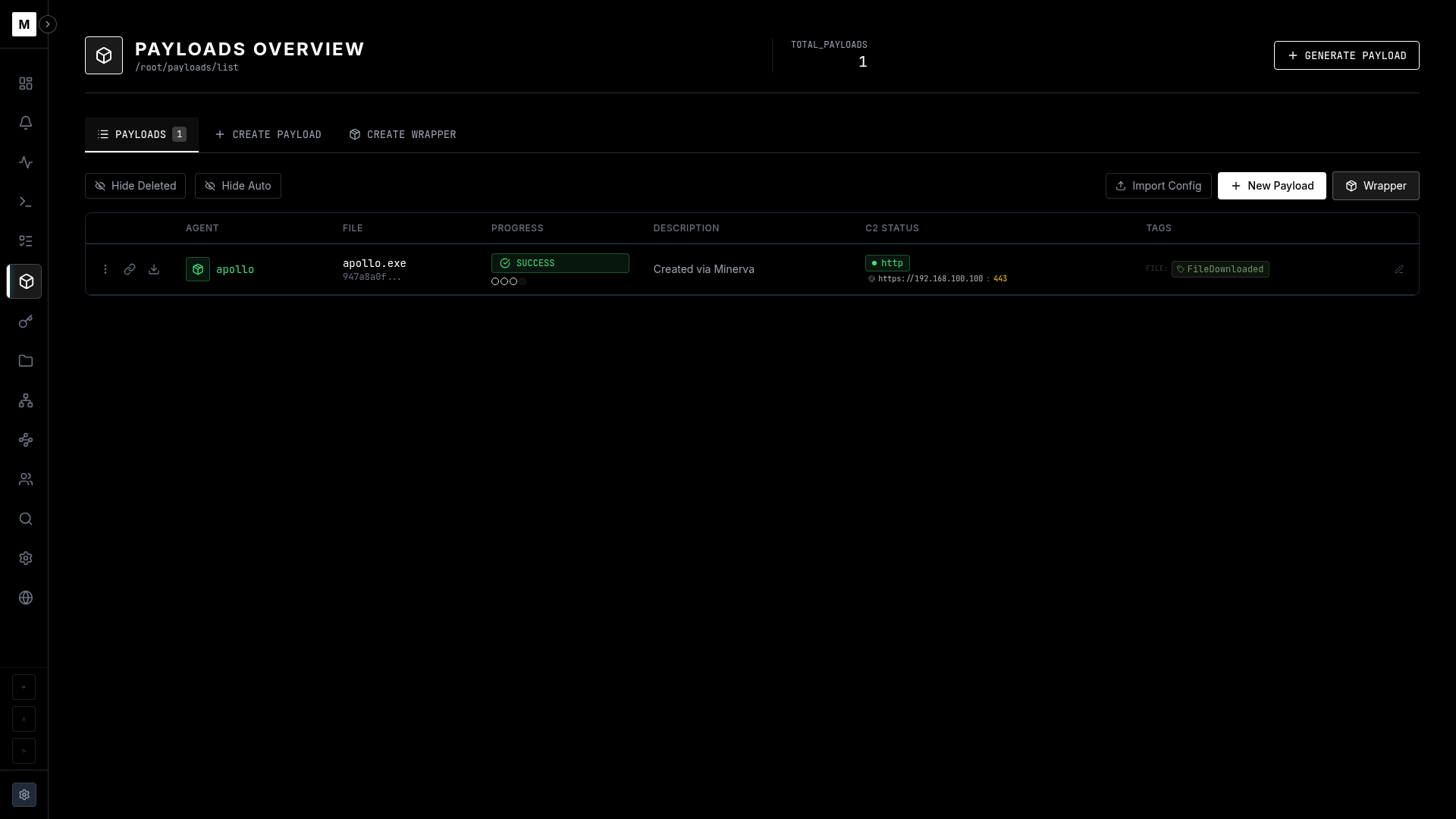
Task: Open the credentials key icon in sidebar
Action: (x=25, y=321)
